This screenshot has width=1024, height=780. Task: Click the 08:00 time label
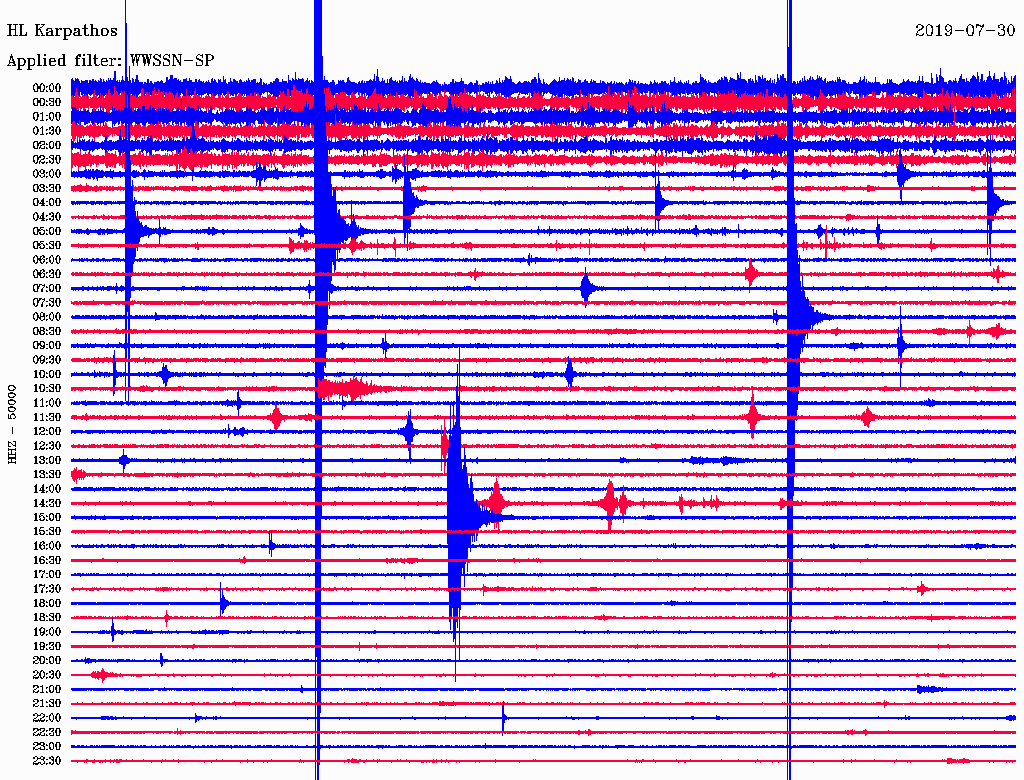coord(47,317)
